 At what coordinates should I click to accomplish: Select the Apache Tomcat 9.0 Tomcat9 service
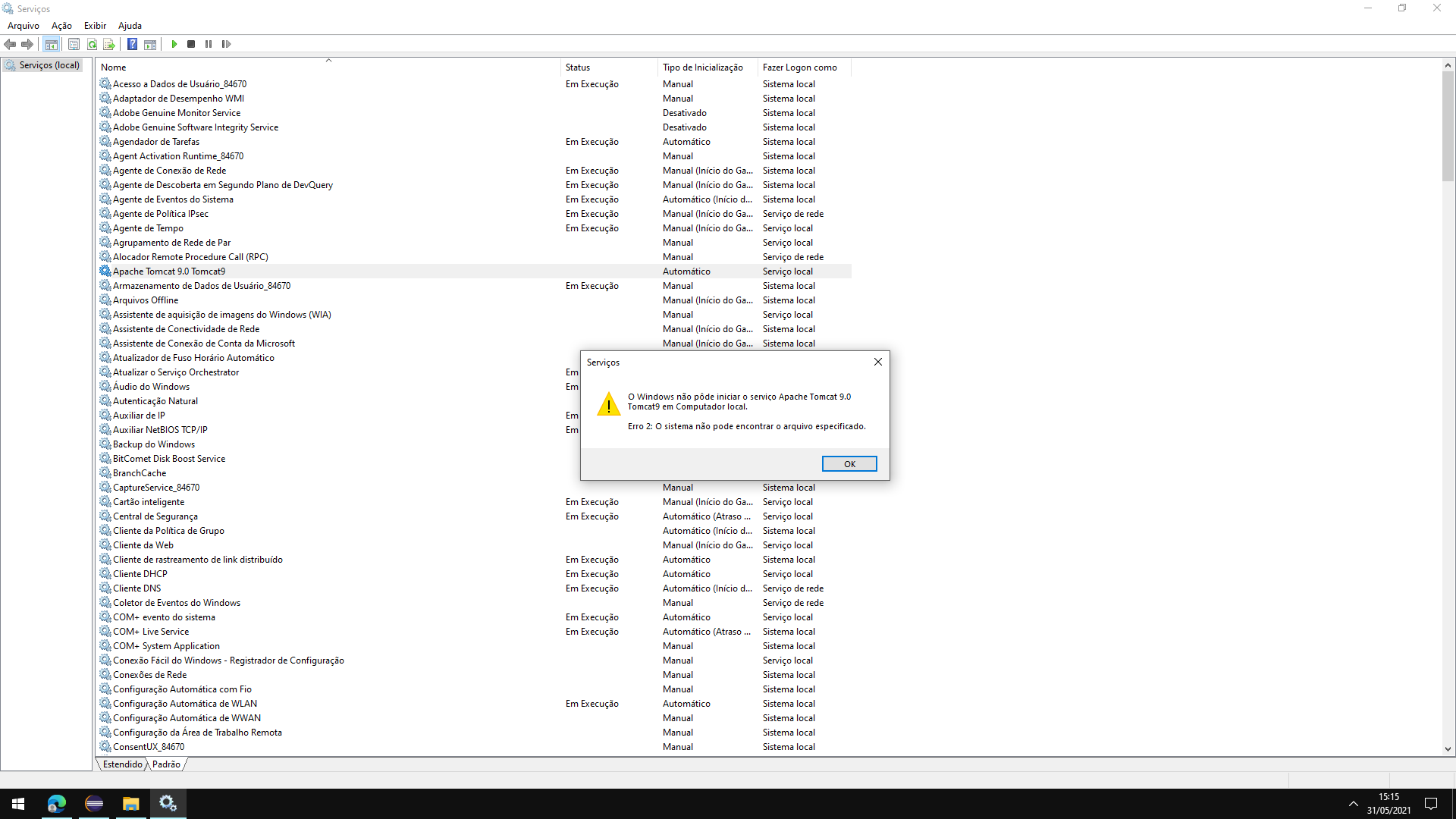(x=474, y=271)
